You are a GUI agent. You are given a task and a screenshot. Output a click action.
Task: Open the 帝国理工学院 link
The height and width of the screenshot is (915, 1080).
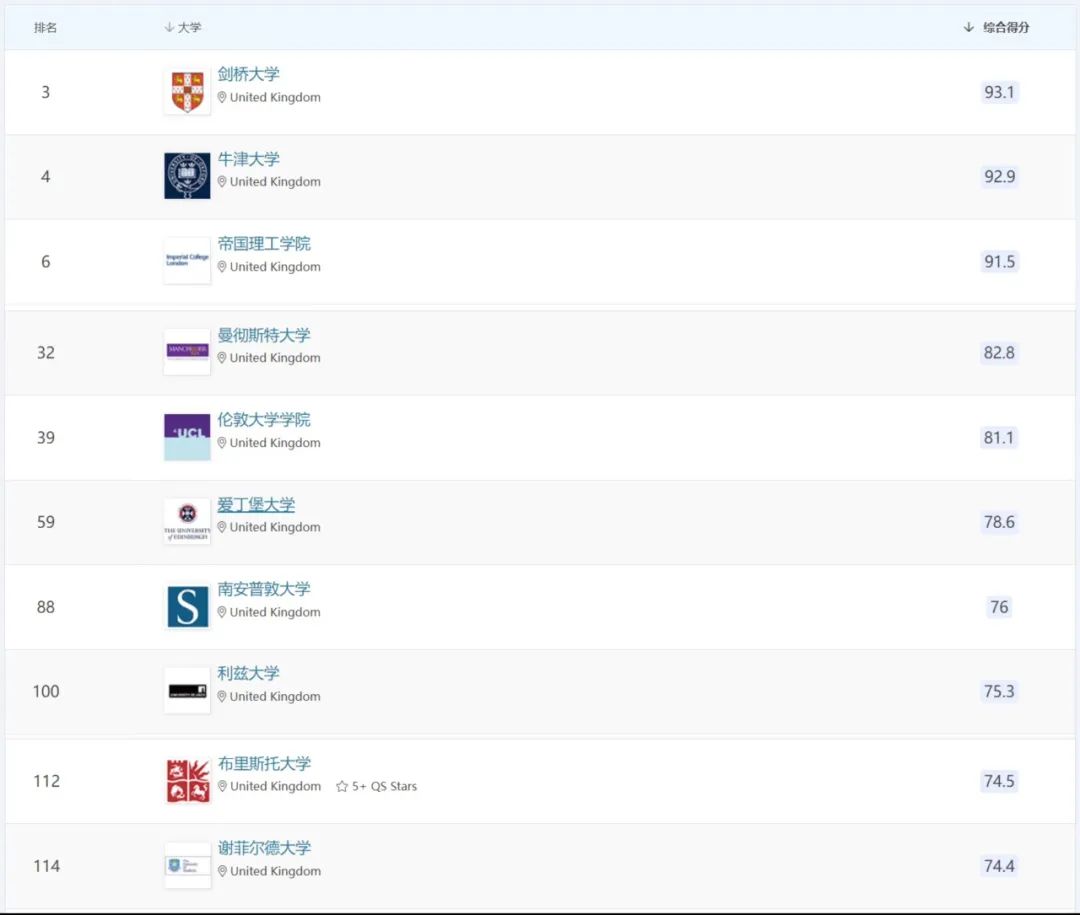click(x=264, y=243)
